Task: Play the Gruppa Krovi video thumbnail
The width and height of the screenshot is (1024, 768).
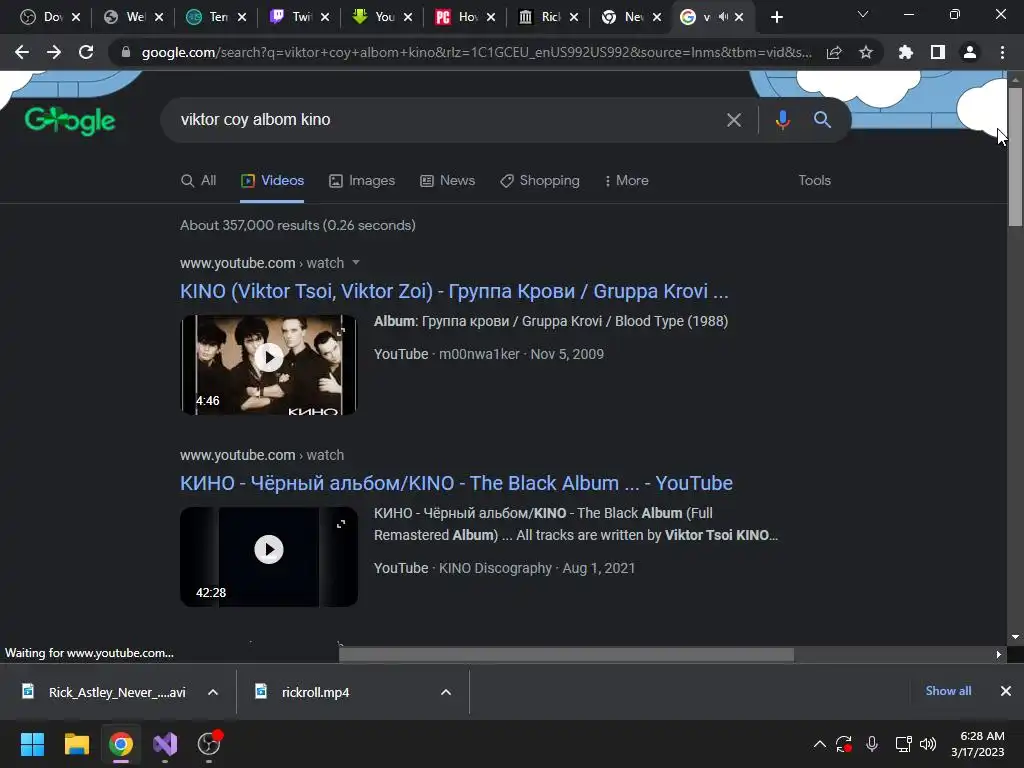Action: [269, 358]
